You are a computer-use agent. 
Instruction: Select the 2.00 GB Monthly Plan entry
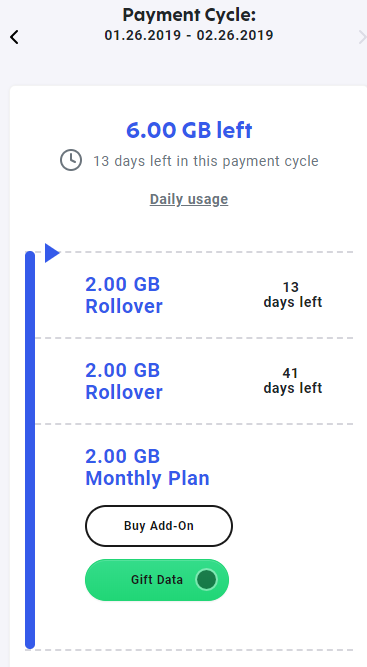(147, 467)
